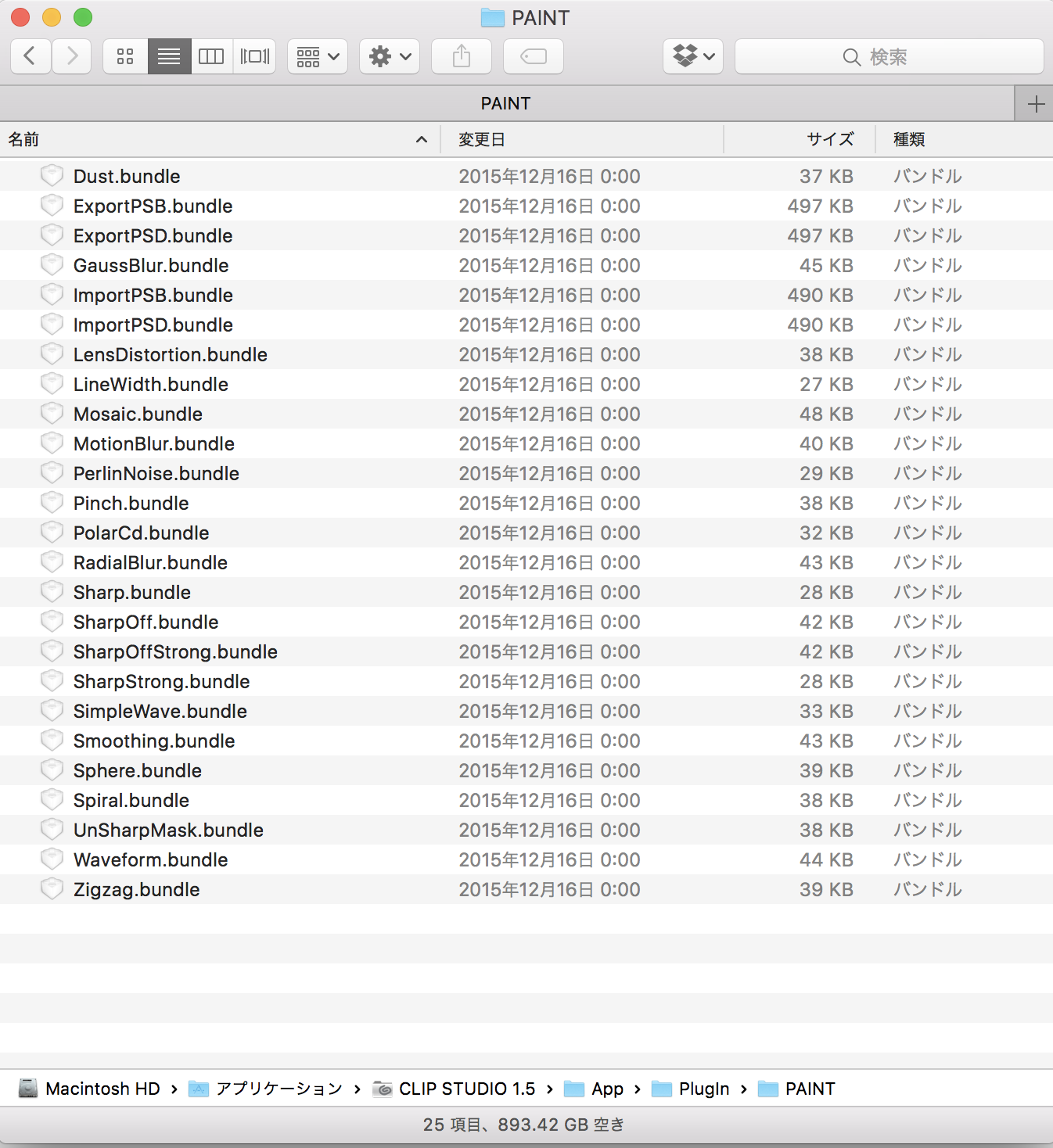
Task: Sort by the 変更日 column header
Action: 482,140
